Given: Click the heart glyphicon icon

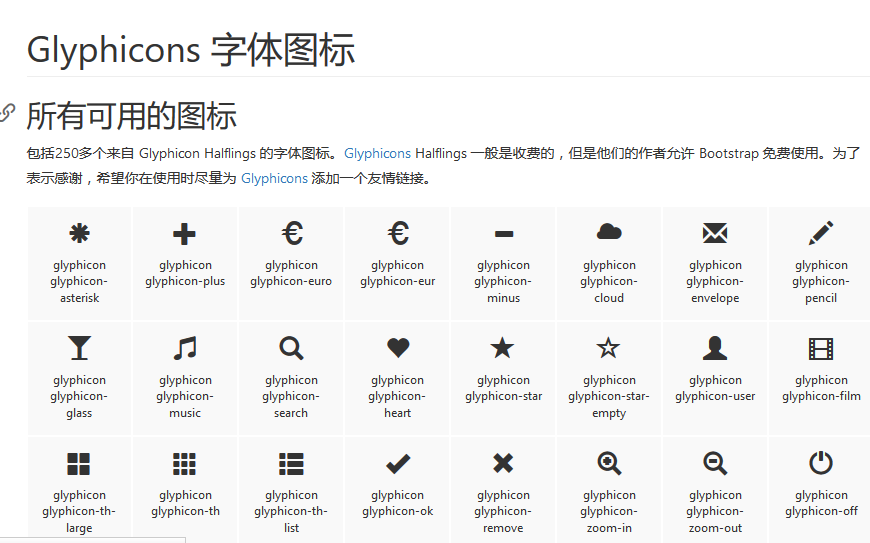Looking at the screenshot, I should (x=398, y=348).
